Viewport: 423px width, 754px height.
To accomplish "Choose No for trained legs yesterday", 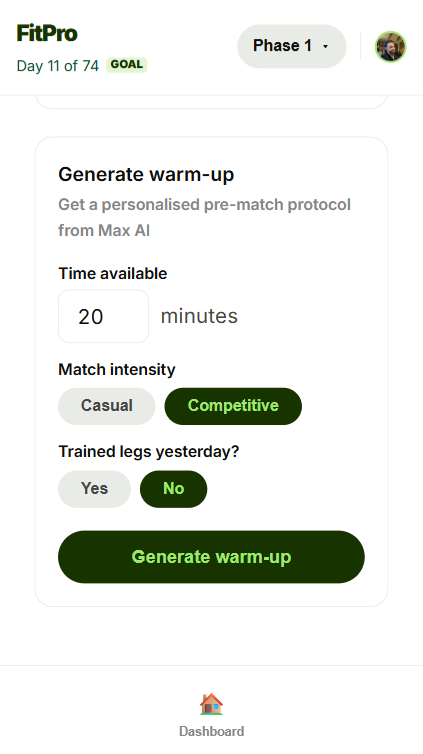I will click(174, 489).
